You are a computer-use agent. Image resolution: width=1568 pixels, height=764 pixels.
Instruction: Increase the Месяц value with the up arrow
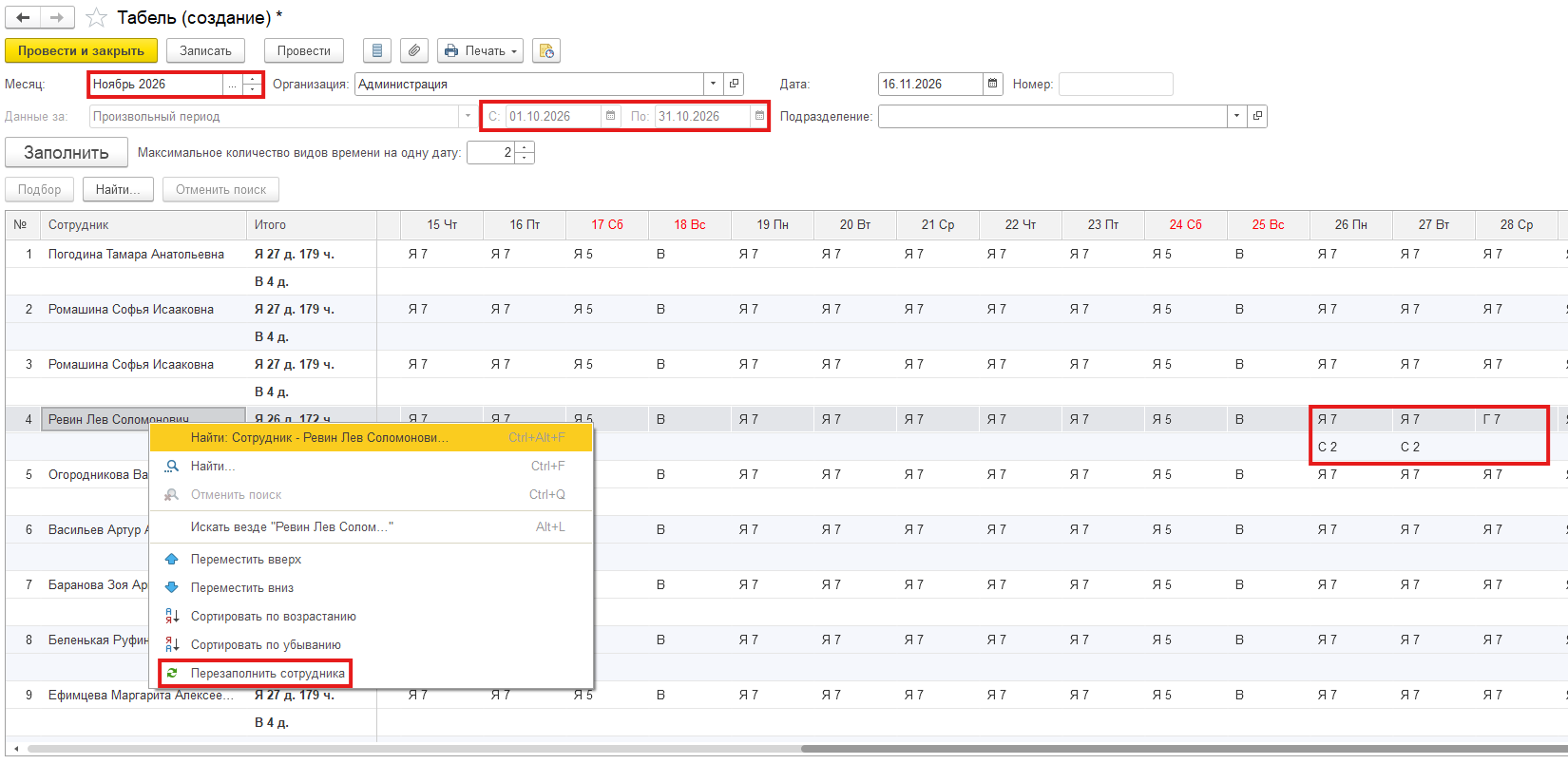pyautogui.click(x=253, y=79)
